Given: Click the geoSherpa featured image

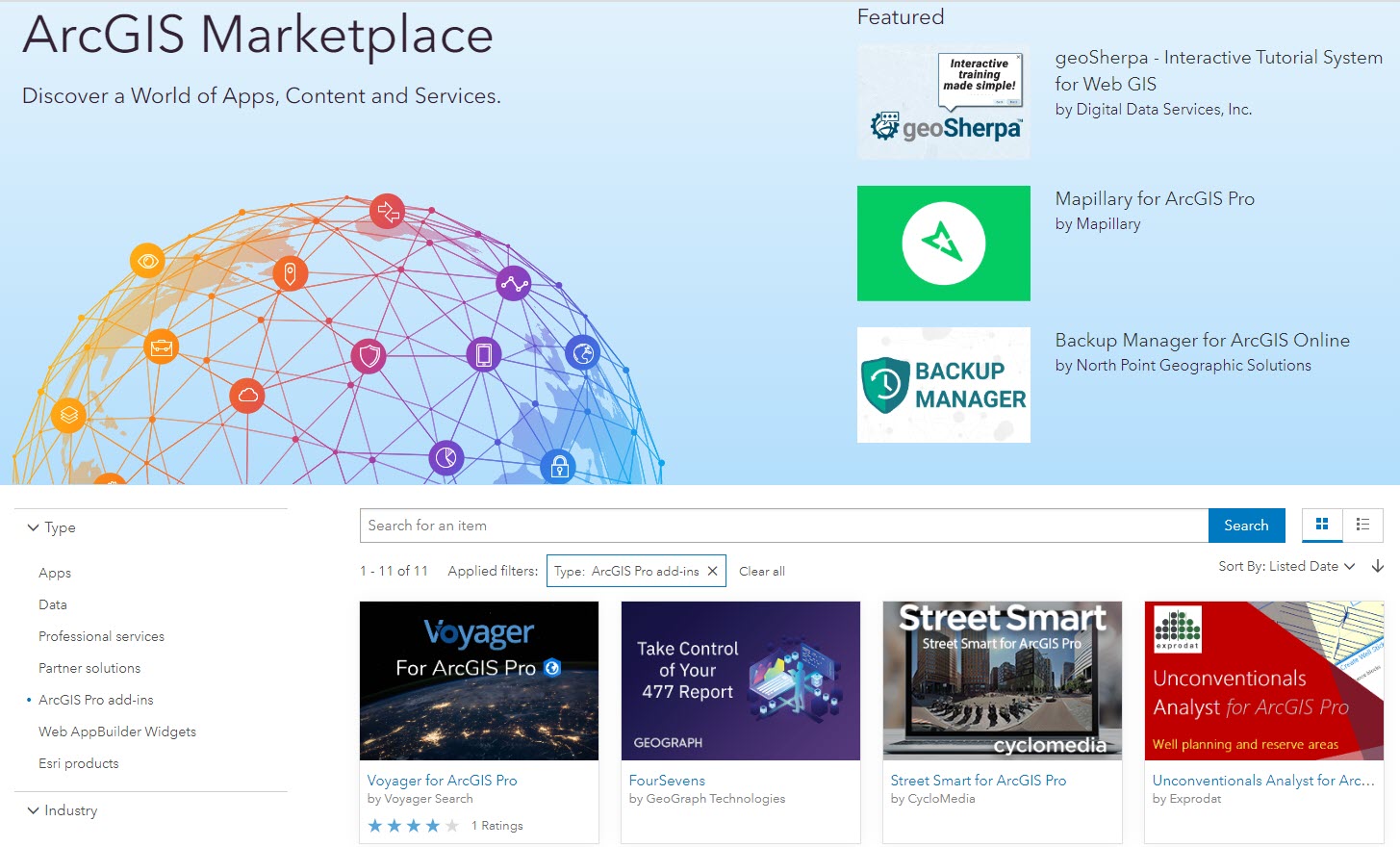Looking at the screenshot, I should [943, 101].
